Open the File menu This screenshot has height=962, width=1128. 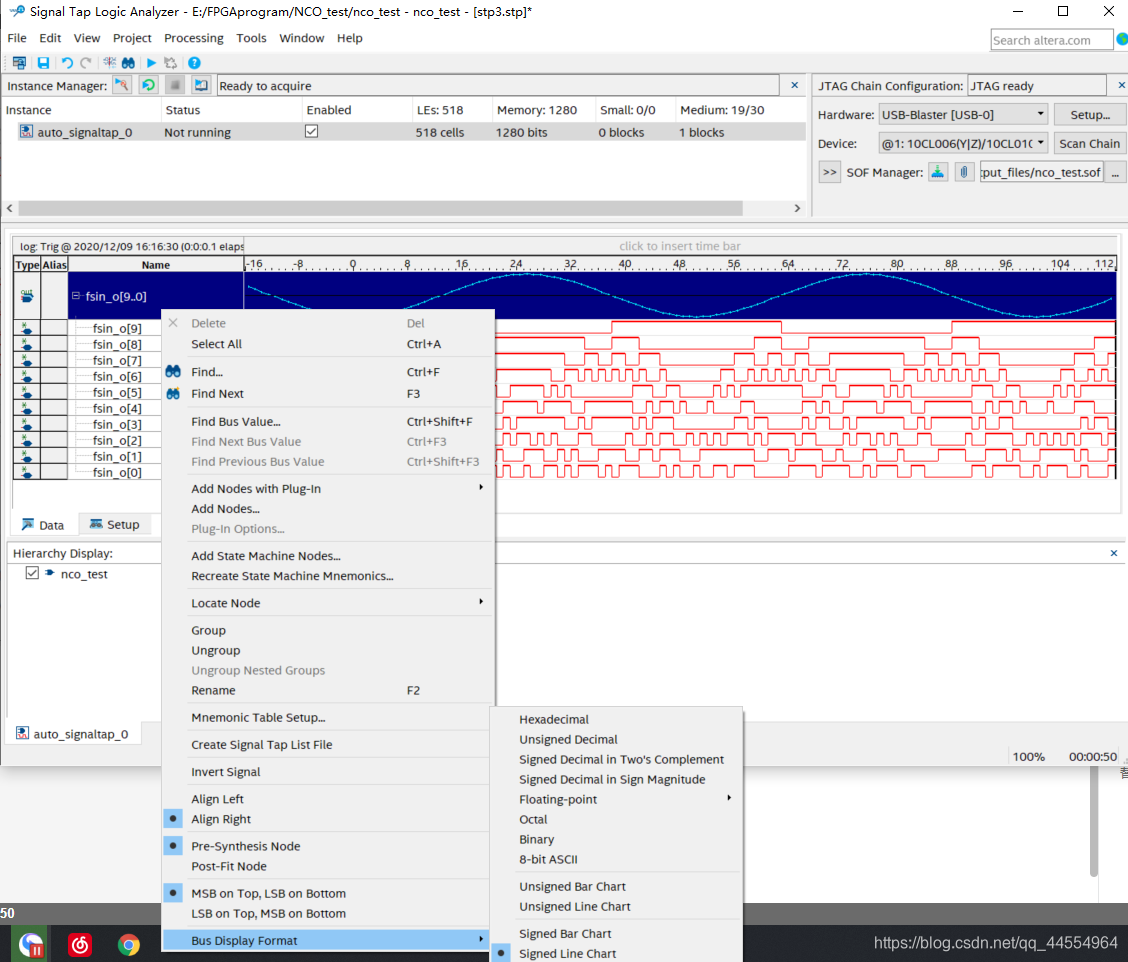coord(17,38)
